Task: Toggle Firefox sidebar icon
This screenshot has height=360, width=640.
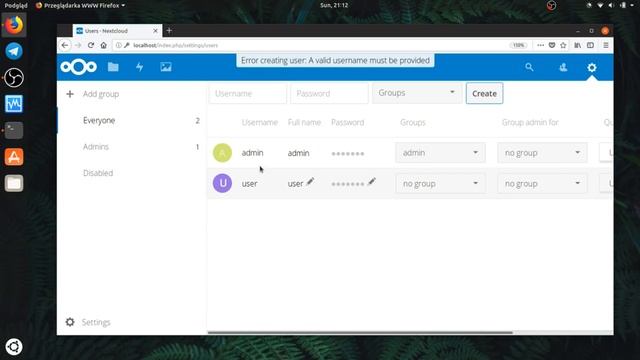Action: click(x=590, y=45)
